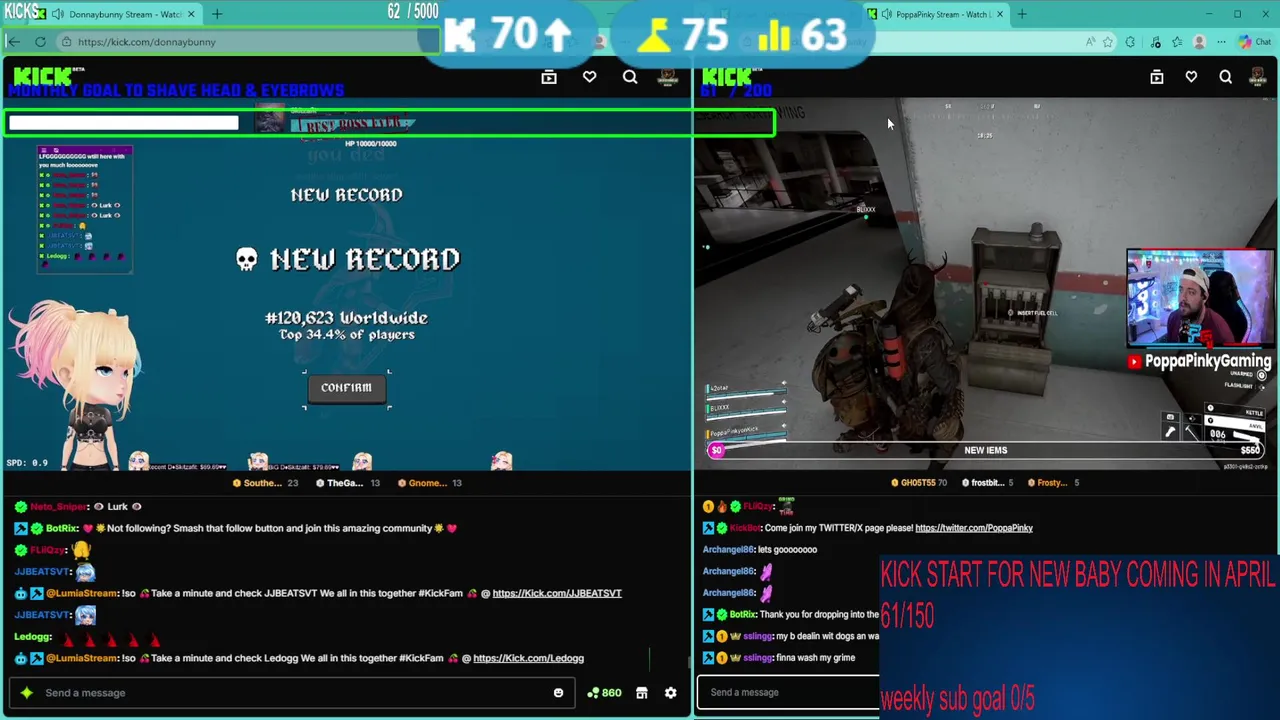Image resolution: width=1280 pixels, height=720 pixels.
Task: Click the kick.com/donnaybunny address bar
Action: pyautogui.click(x=238, y=42)
